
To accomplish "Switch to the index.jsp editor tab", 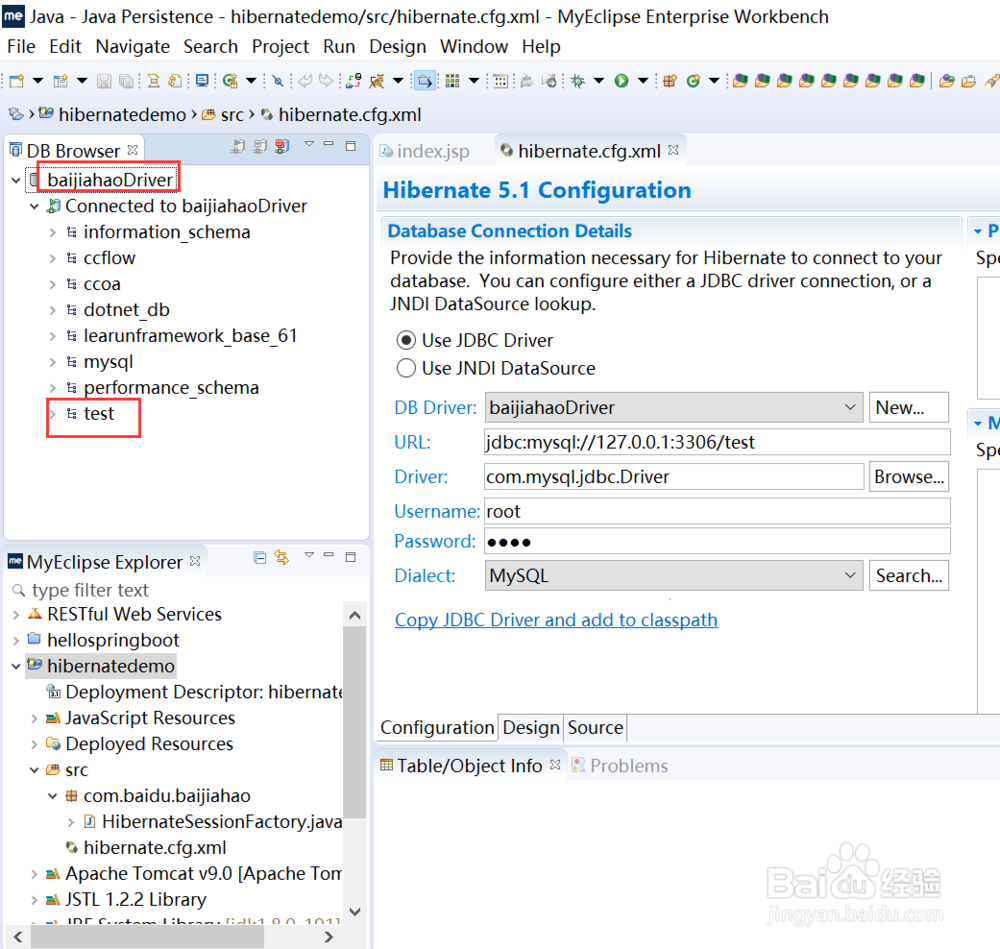I will click(425, 151).
